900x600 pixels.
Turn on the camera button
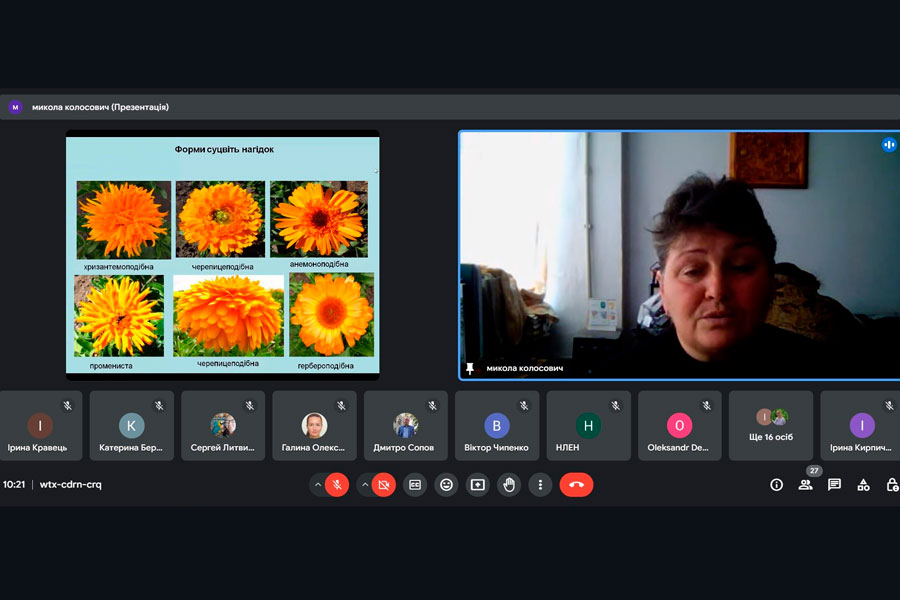tap(384, 485)
